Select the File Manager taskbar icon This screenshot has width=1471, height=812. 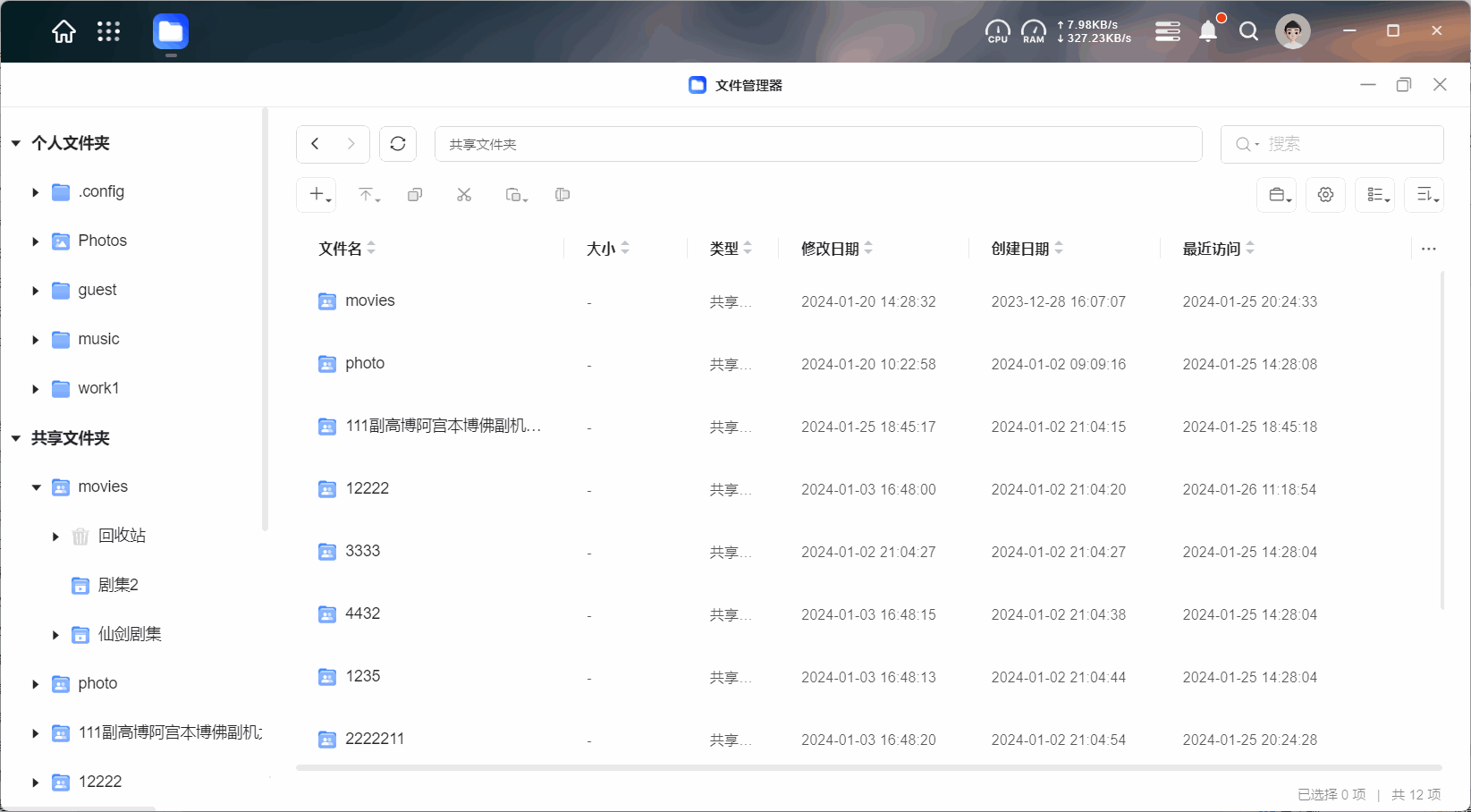tap(170, 32)
